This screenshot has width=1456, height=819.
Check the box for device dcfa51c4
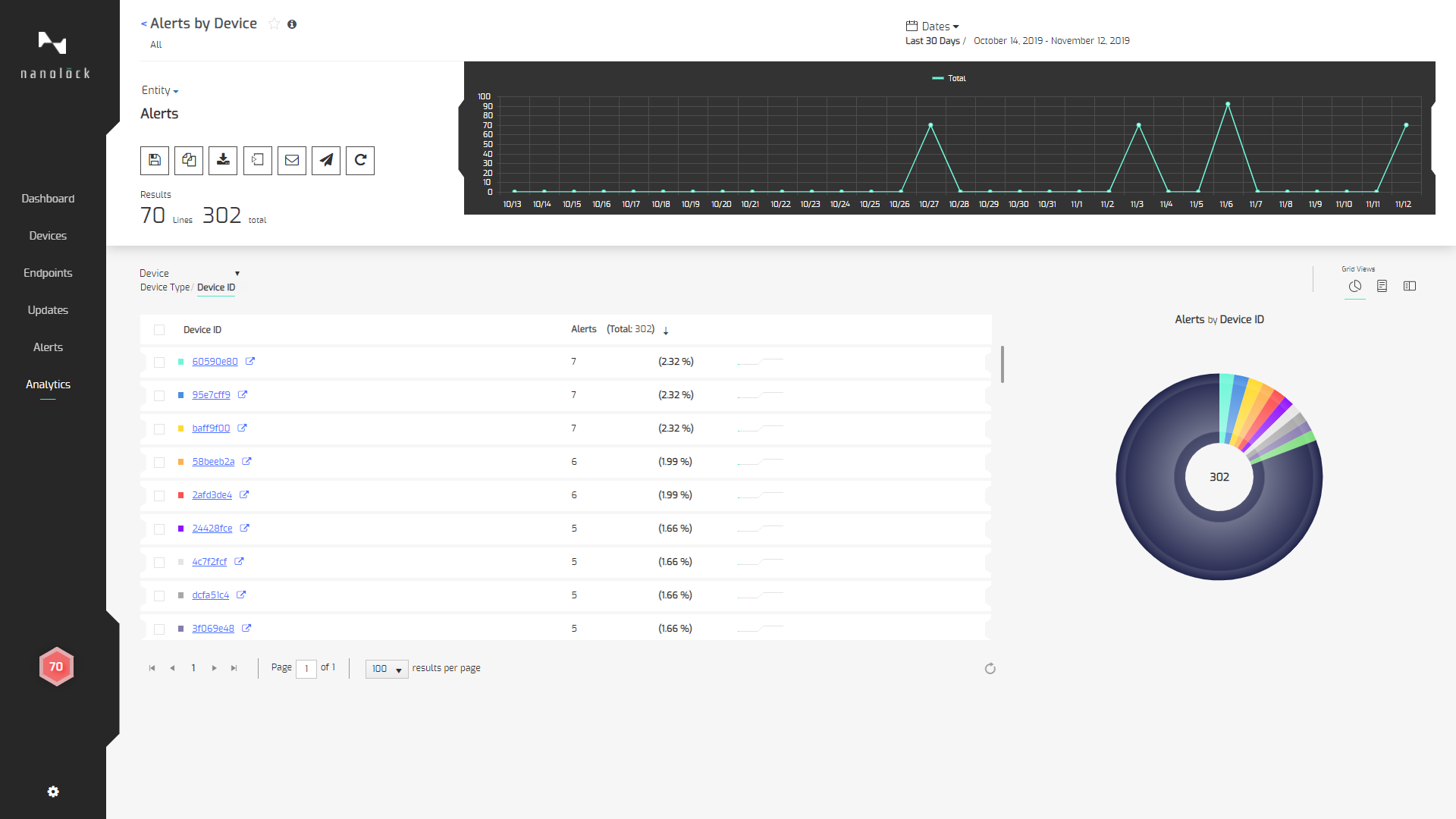pyautogui.click(x=159, y=596)
